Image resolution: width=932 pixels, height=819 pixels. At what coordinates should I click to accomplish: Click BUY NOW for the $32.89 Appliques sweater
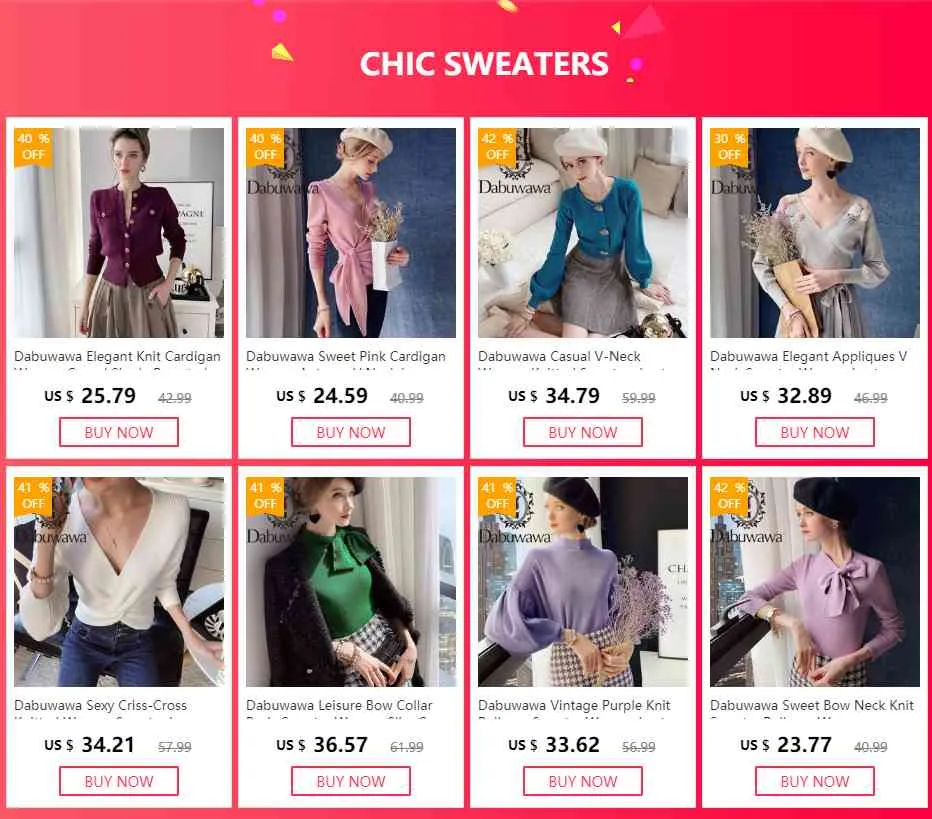click(814, 432)
